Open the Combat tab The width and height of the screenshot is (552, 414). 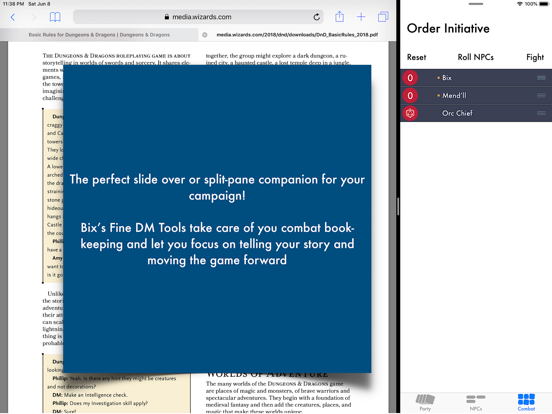[526, 402]
